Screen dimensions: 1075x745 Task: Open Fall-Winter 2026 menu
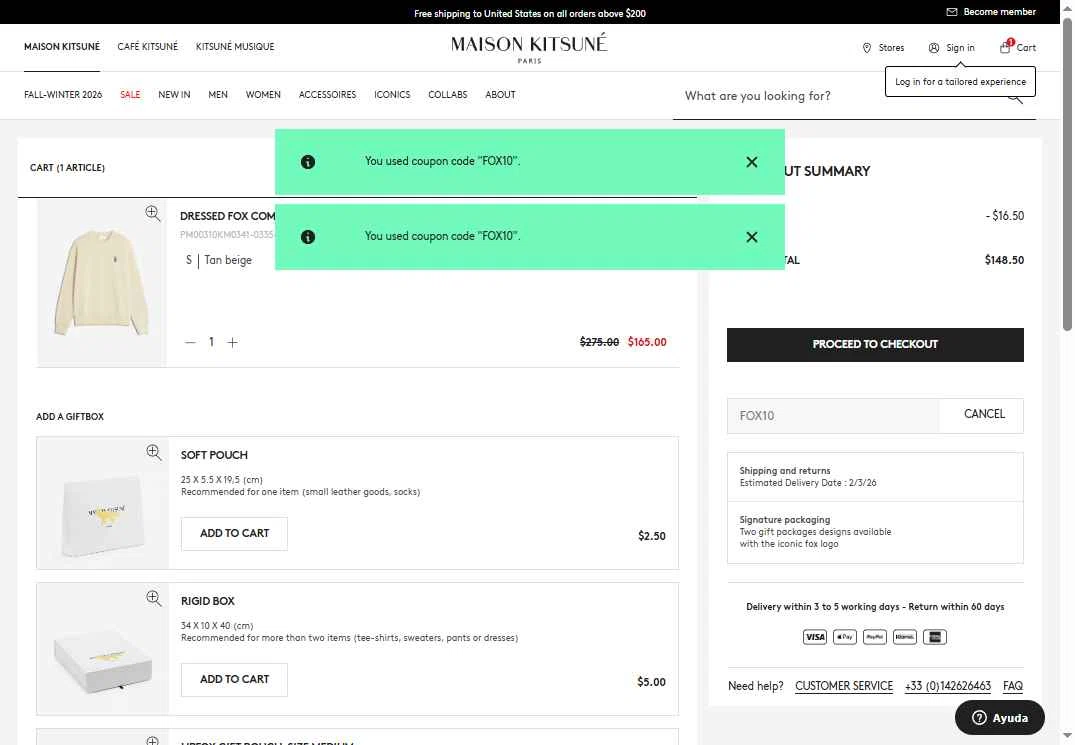click(x=63, y=95)
